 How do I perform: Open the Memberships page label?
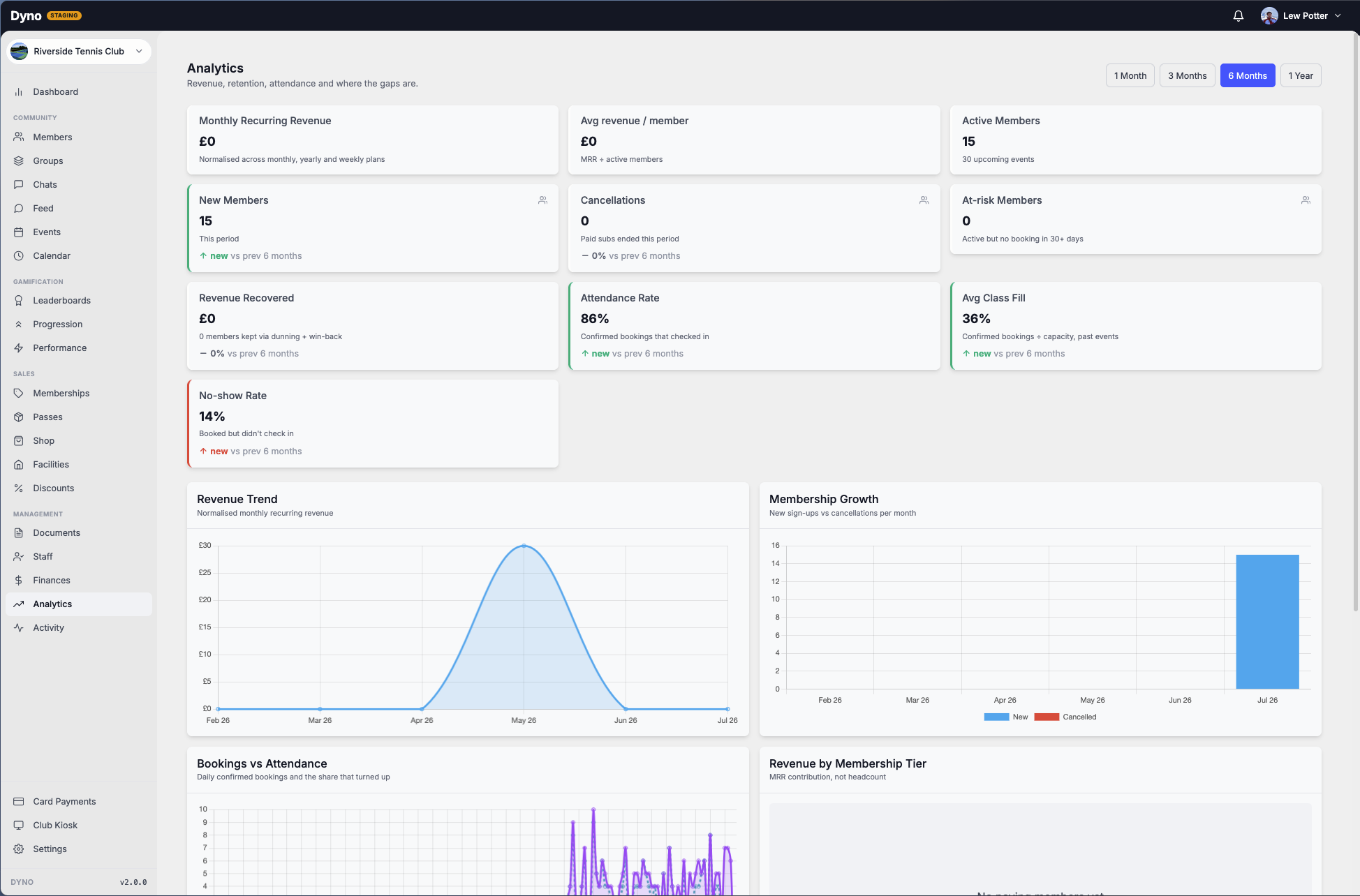61,394
